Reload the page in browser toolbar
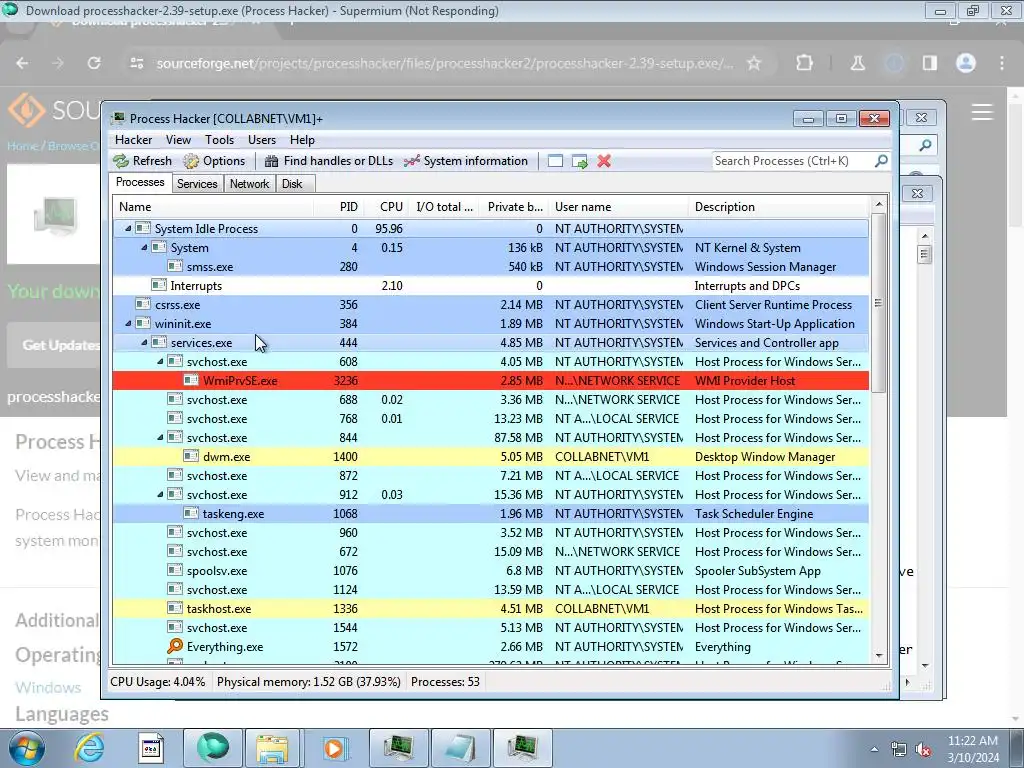Image resolution: width=1024 pixels, height=768 pixels. pyautogui.click(x=94, y=63)
